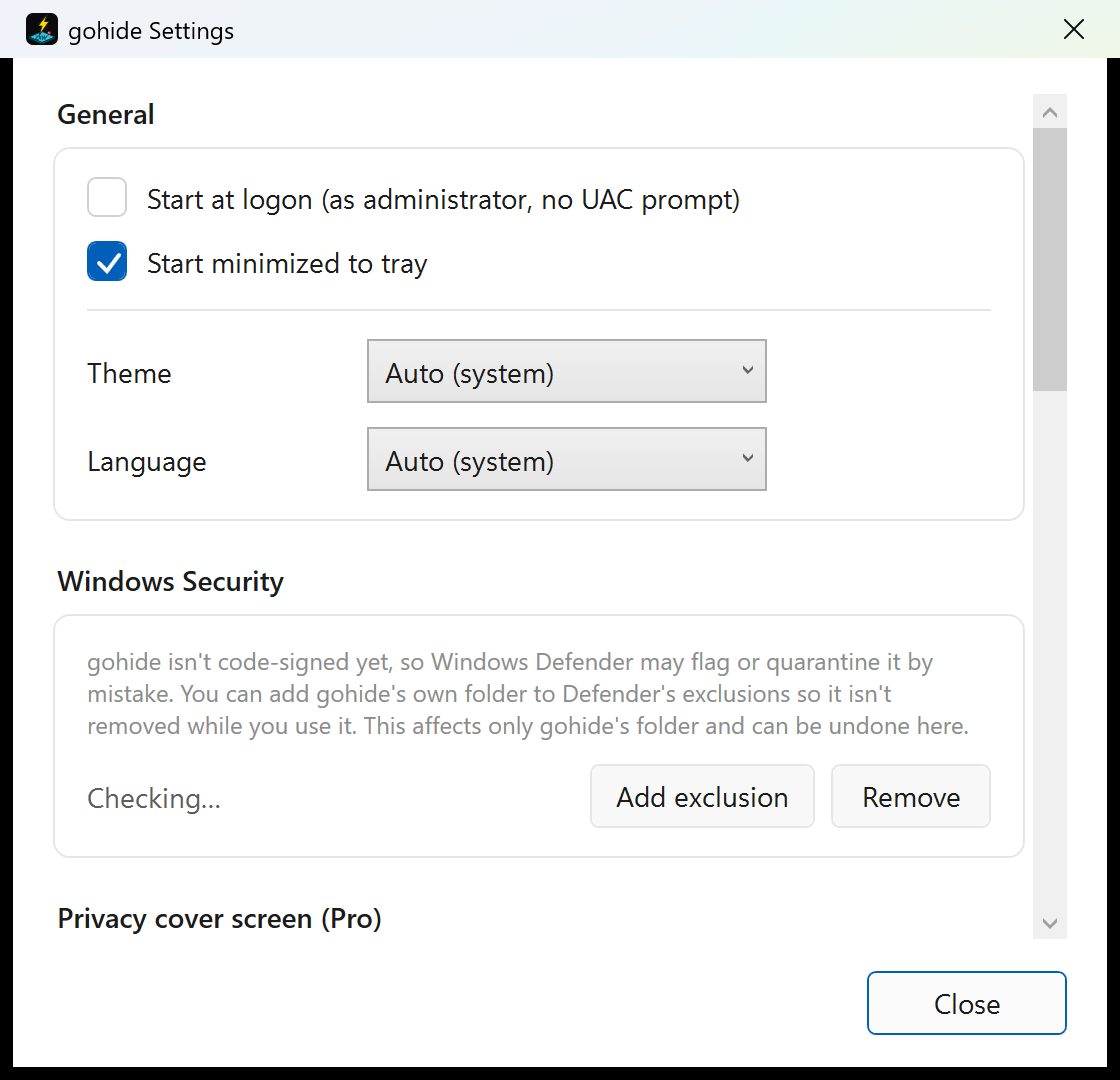1120x1080 pixels.
Task: Click the scrollbar up arrow
Action: (1049, 112)
